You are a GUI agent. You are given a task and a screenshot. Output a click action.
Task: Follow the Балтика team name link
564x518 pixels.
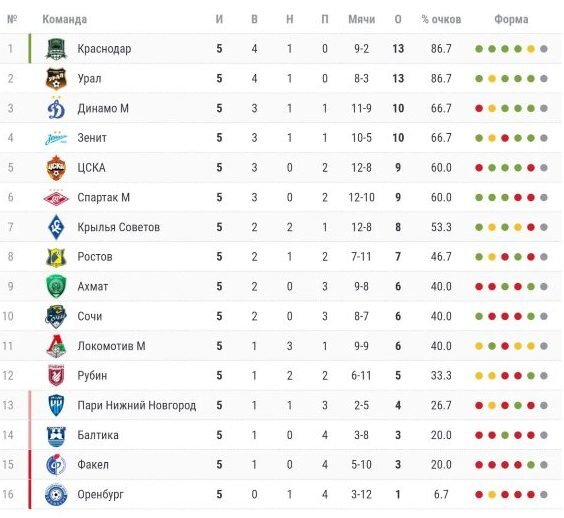tap(98, 435)
